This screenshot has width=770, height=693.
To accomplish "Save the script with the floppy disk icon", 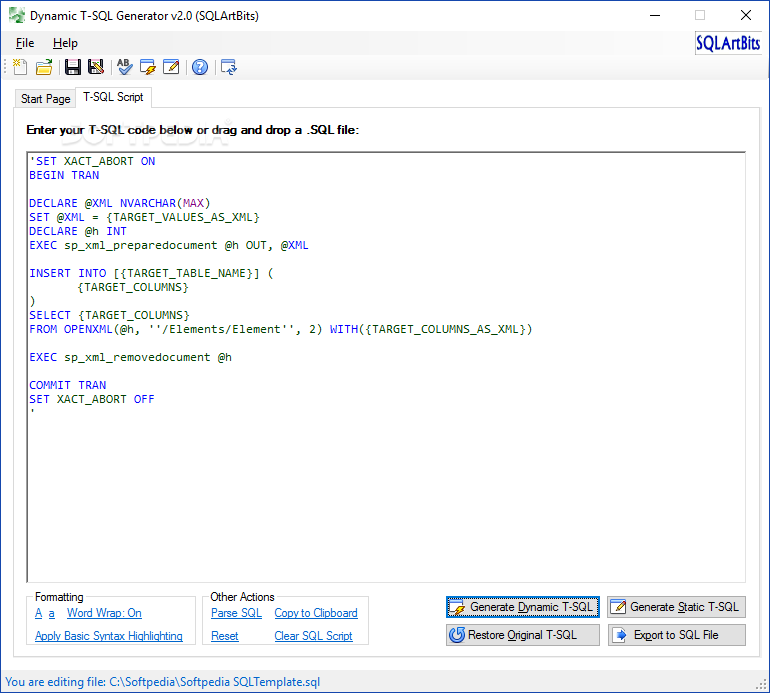I will (x=73, y=67).
